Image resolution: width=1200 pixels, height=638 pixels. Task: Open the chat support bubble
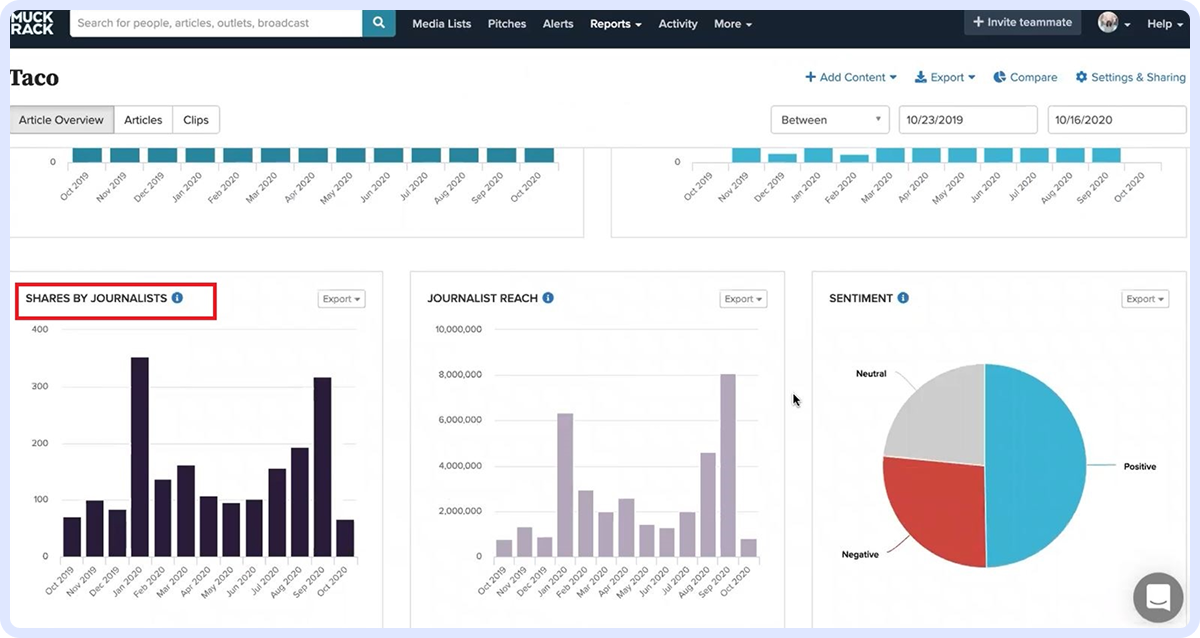pos(1158,598)
